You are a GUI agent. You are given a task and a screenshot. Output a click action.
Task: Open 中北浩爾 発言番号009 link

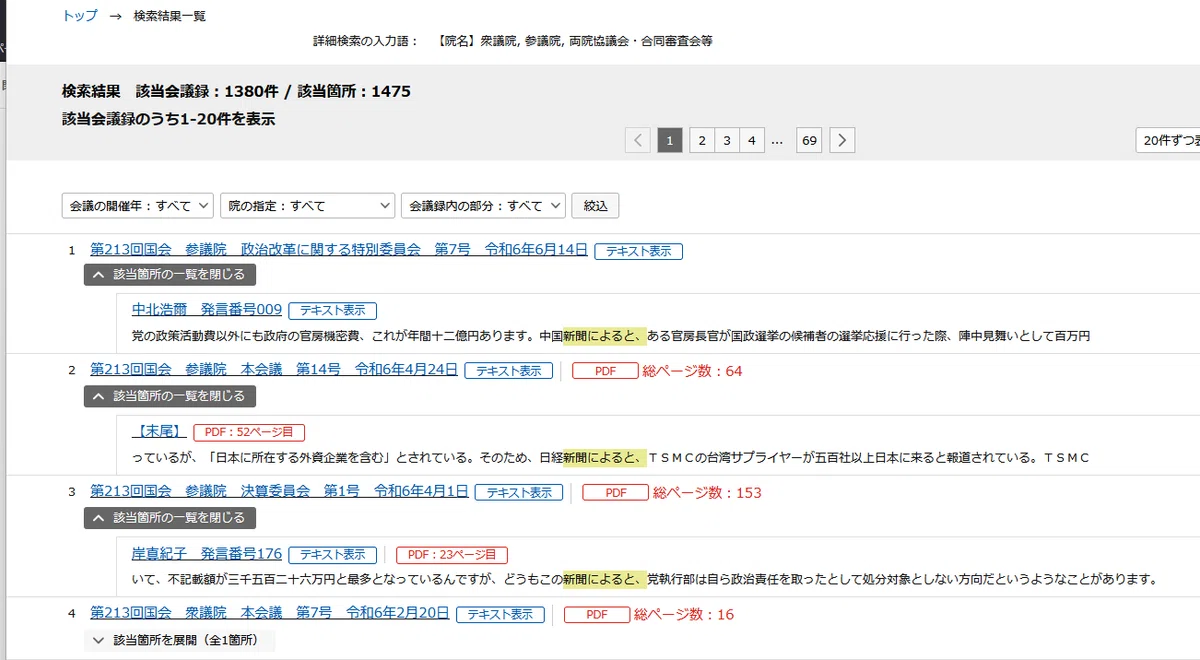(x=207, y=310)
